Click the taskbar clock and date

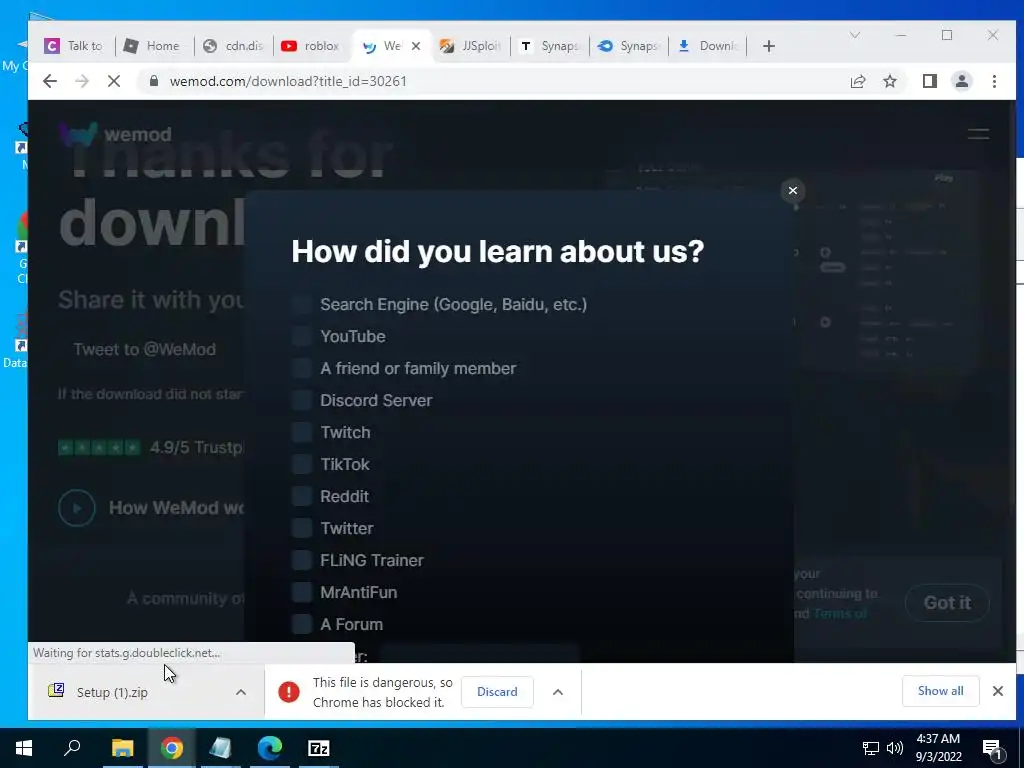coord(938,748)
